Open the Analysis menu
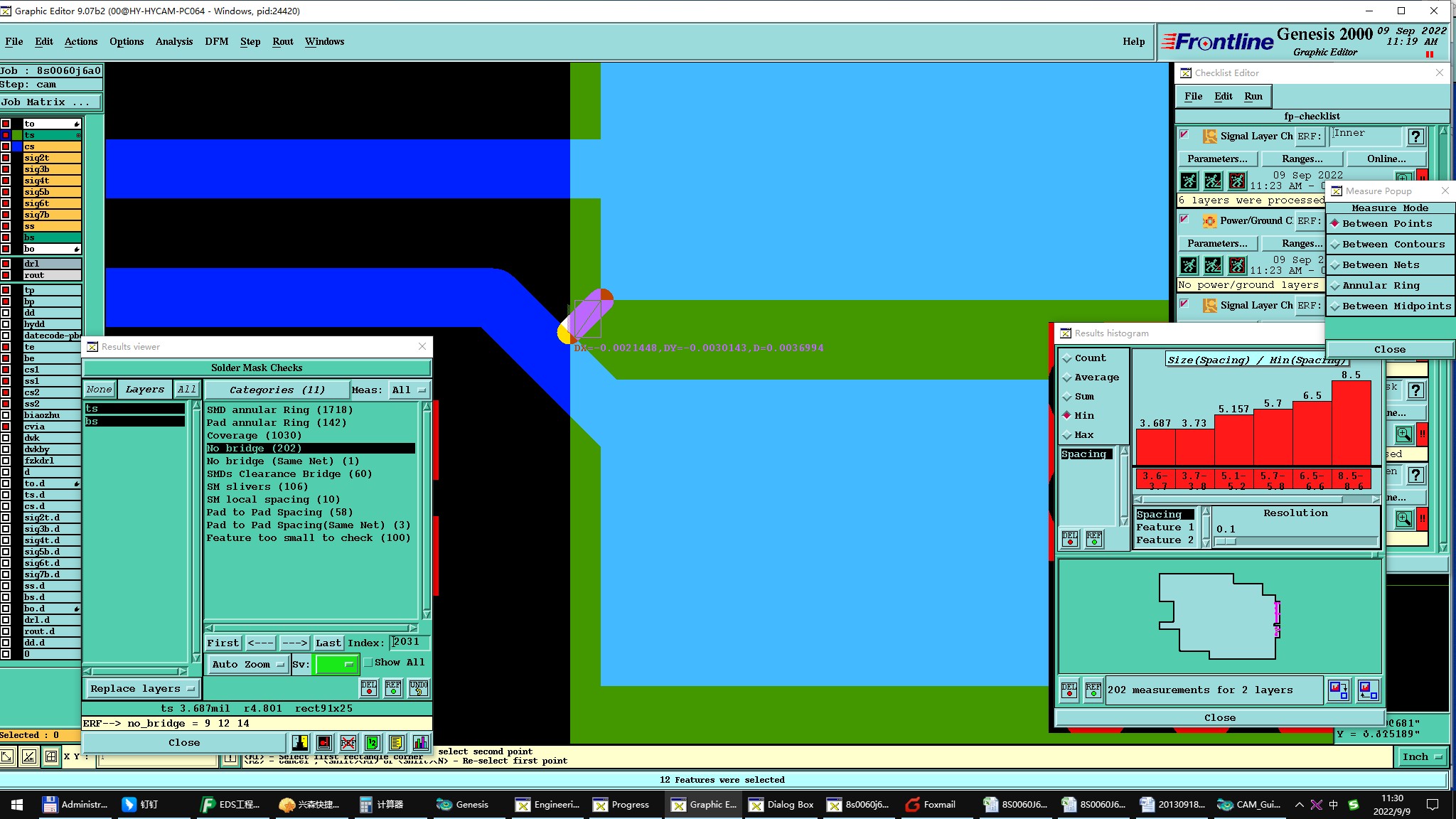The image size is (1456, 819). pyautogui.click(x=174, y=41)
